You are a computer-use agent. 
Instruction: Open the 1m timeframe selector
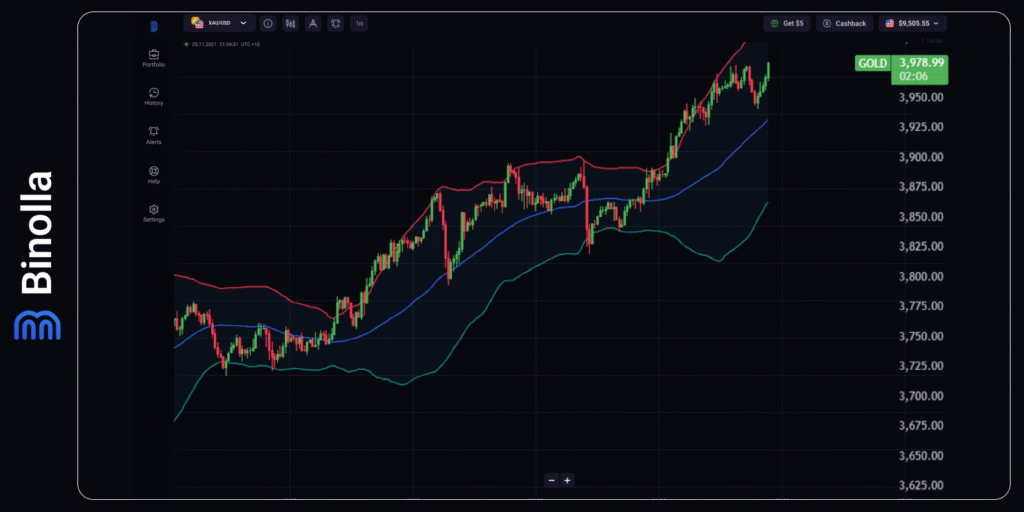359,23
